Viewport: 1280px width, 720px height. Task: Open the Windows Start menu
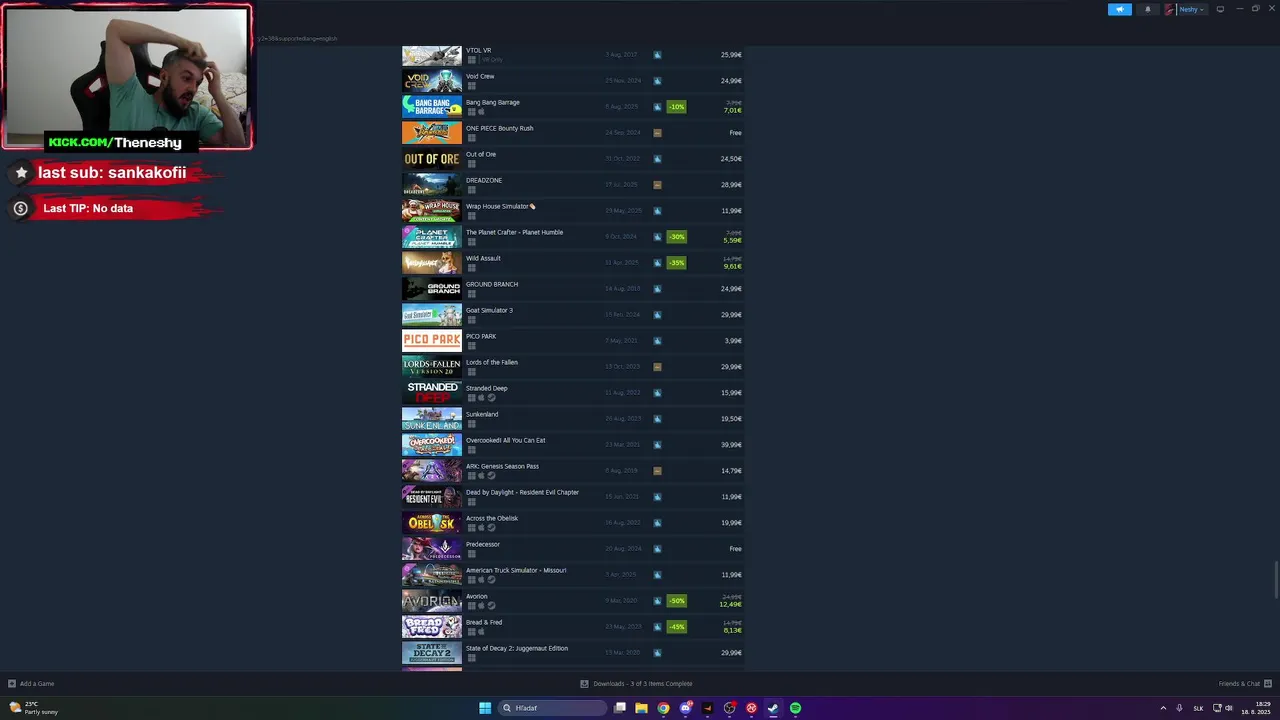click(x=485, y=708)
